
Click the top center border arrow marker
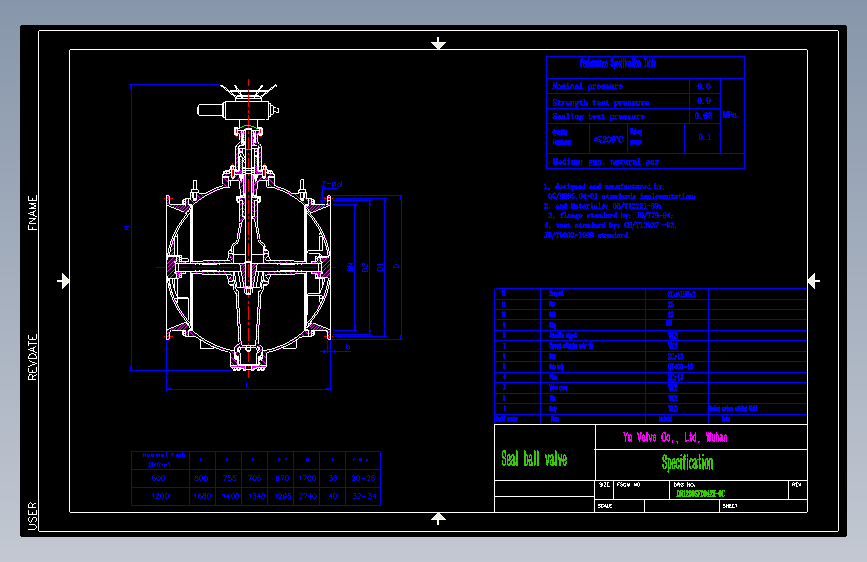(x=438, y=43)
